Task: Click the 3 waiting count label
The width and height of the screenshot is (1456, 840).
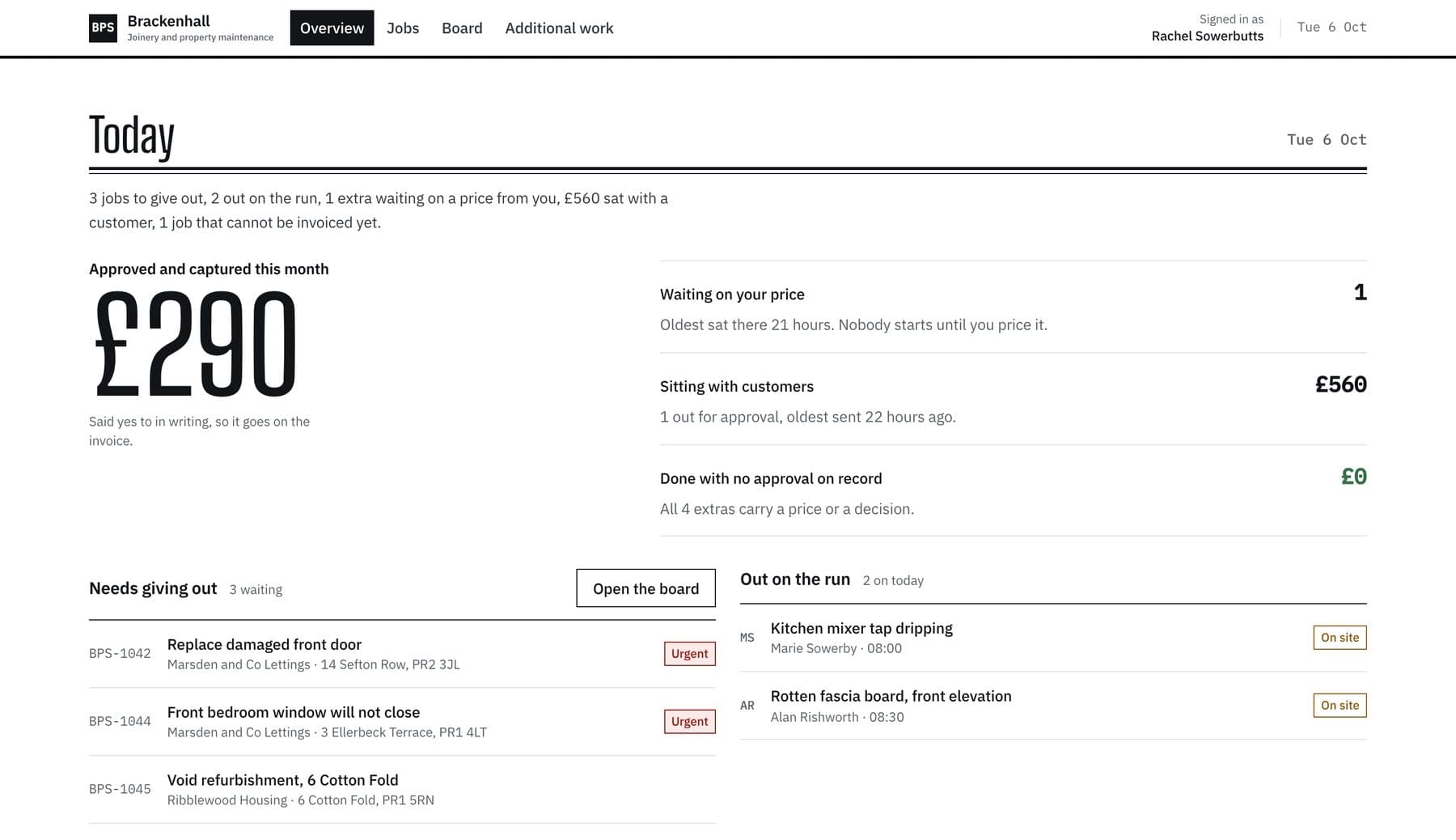Action: pyautogui.click(x=256, y=590)
